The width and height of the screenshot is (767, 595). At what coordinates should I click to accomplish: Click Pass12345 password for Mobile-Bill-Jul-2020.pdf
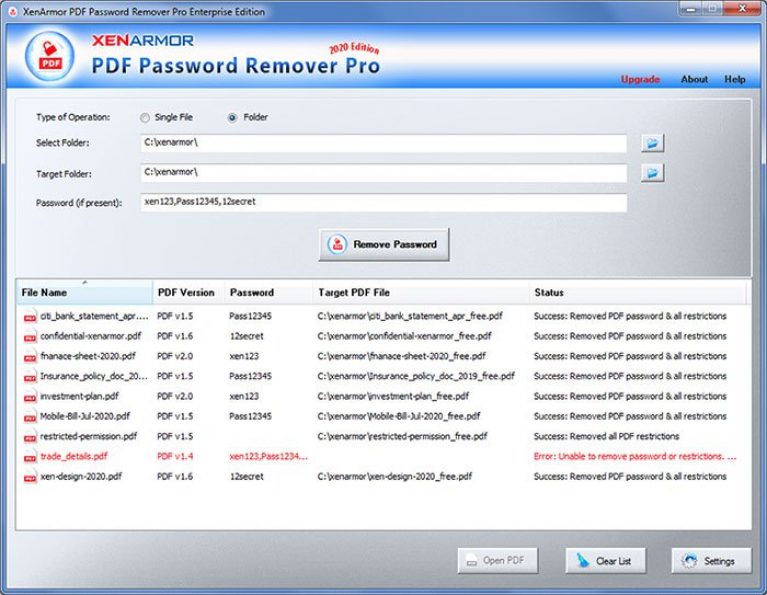[250, 416]
